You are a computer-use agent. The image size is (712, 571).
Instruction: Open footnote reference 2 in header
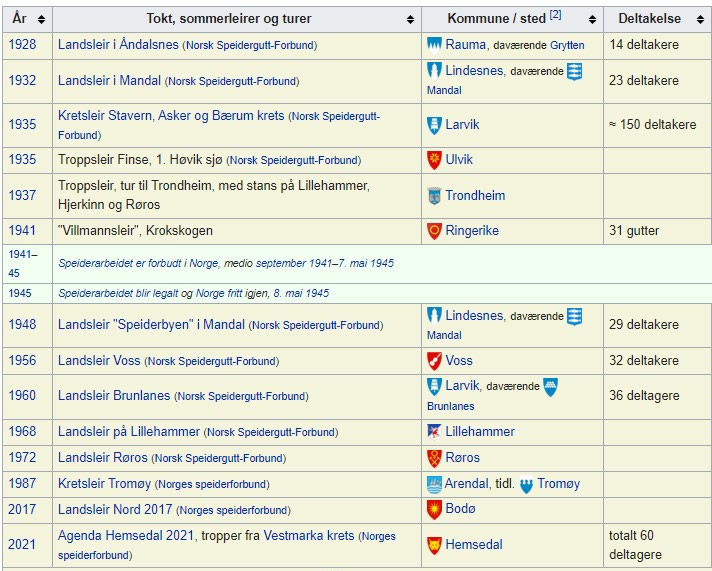[x=555, y=15]
